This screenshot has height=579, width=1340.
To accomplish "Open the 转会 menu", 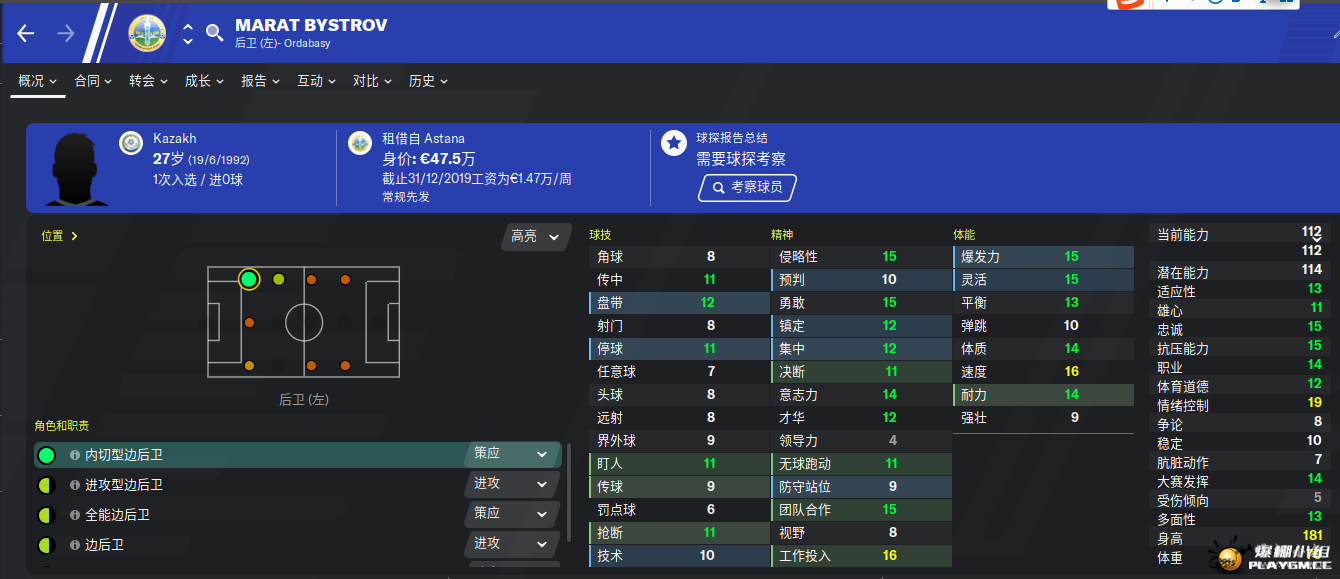I will coord(148,81).
